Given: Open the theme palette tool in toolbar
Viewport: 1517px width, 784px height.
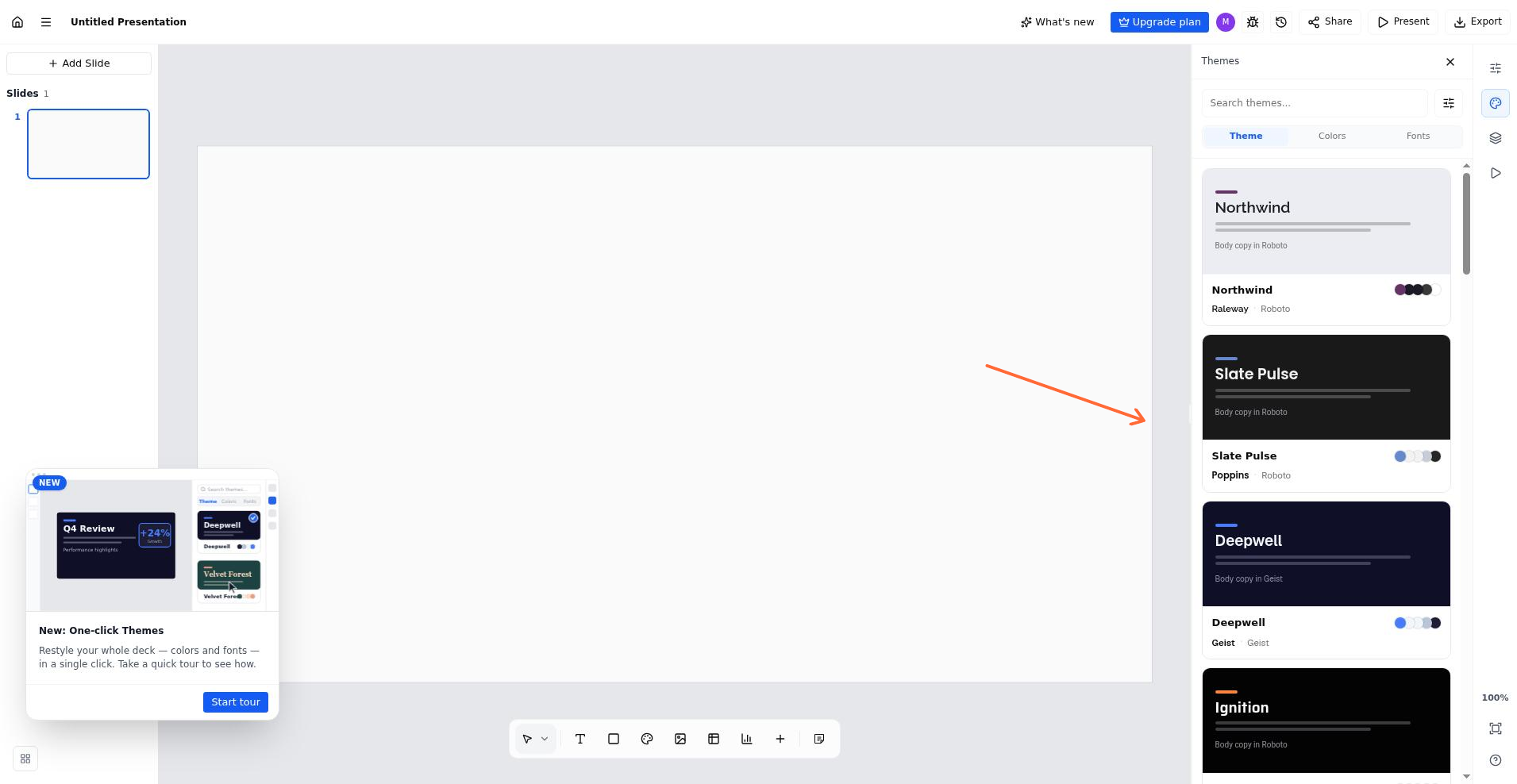Looking at the screenshot, I should (x=647, y=739).
